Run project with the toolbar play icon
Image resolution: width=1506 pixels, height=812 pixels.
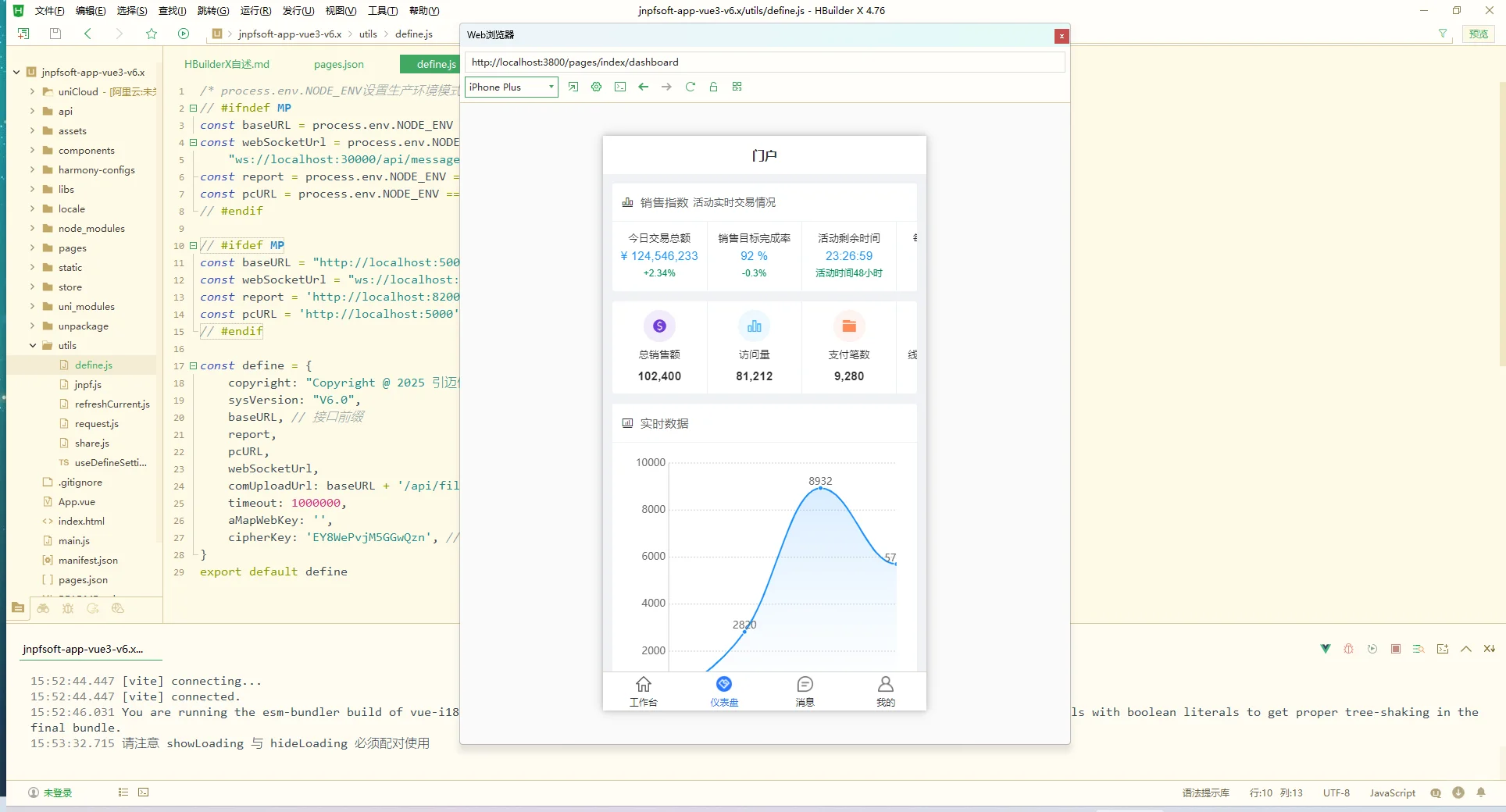(x=184, y=34)
